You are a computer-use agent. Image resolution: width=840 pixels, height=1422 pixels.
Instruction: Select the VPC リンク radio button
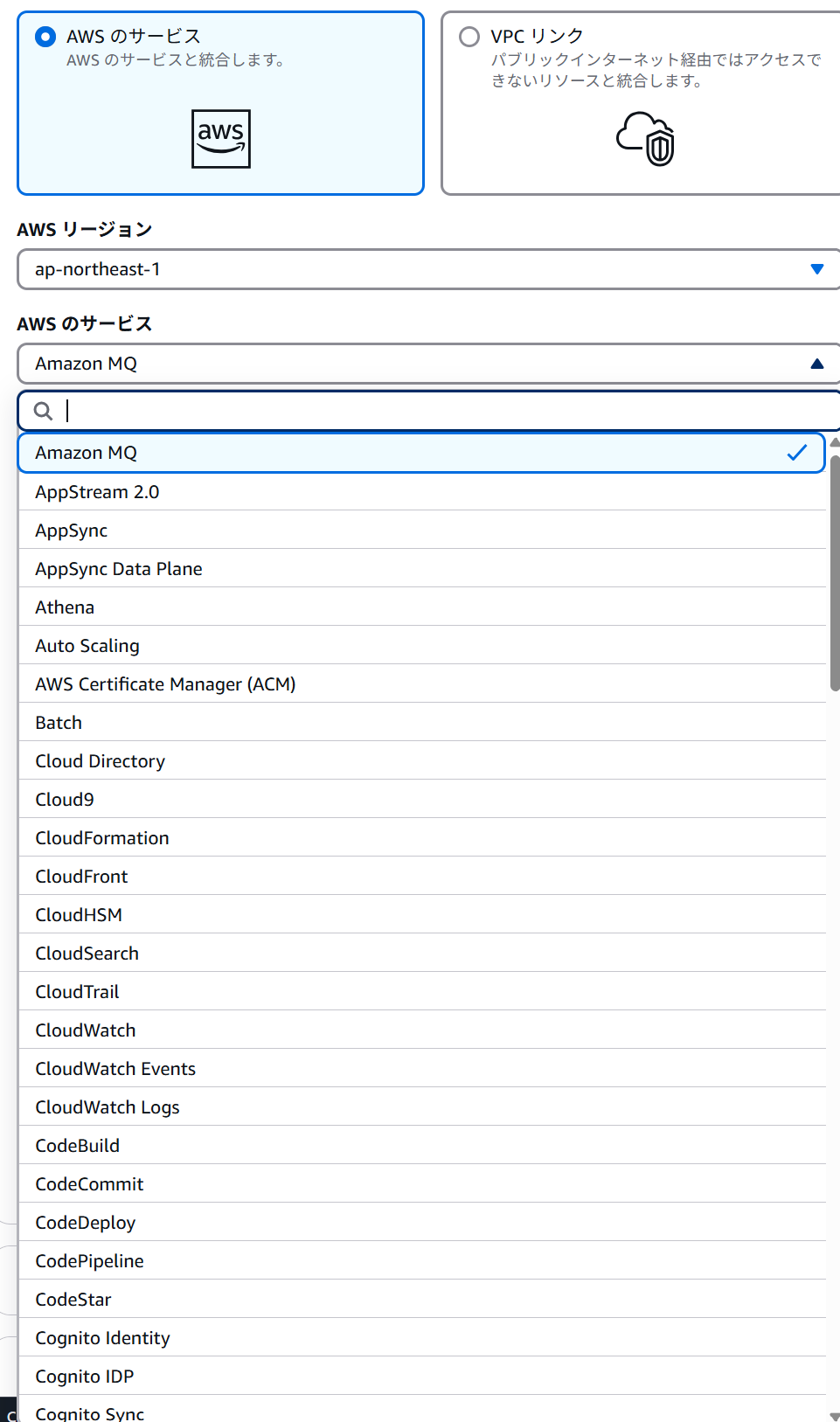pyautogui.click(x=469, y=37)
